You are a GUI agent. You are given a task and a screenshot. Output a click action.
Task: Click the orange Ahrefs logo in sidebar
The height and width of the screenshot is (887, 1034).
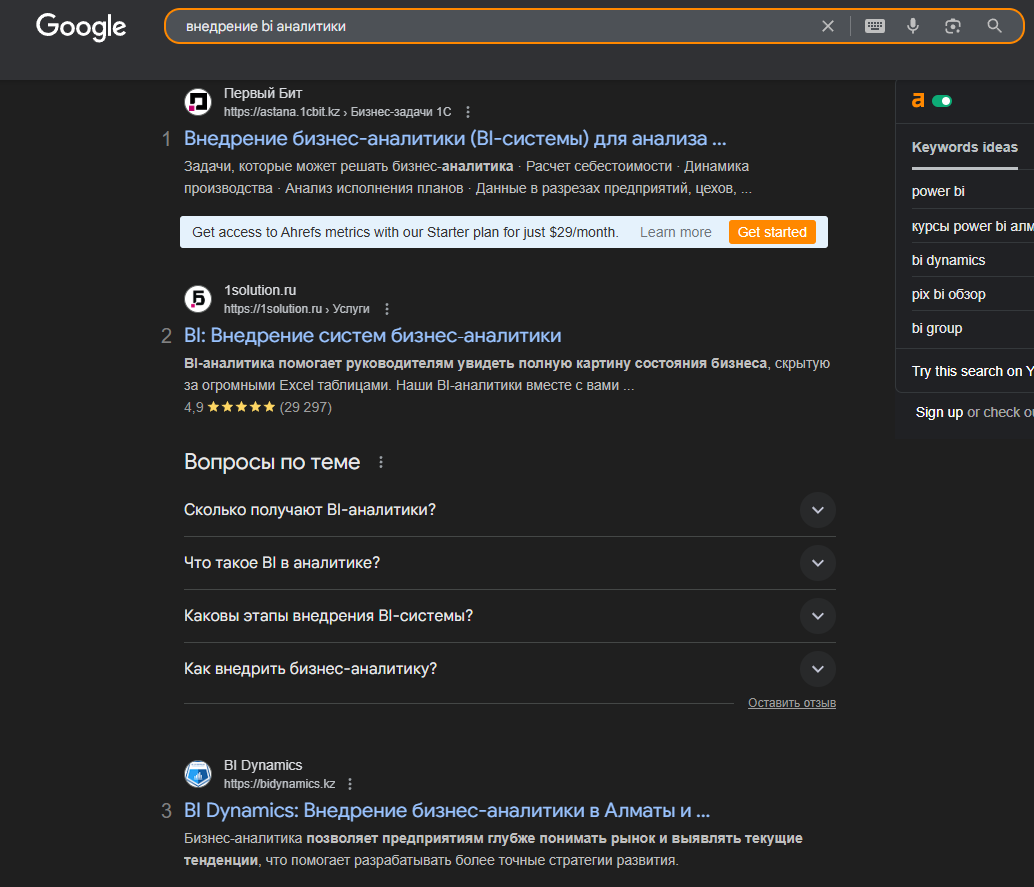pos(918,100)
